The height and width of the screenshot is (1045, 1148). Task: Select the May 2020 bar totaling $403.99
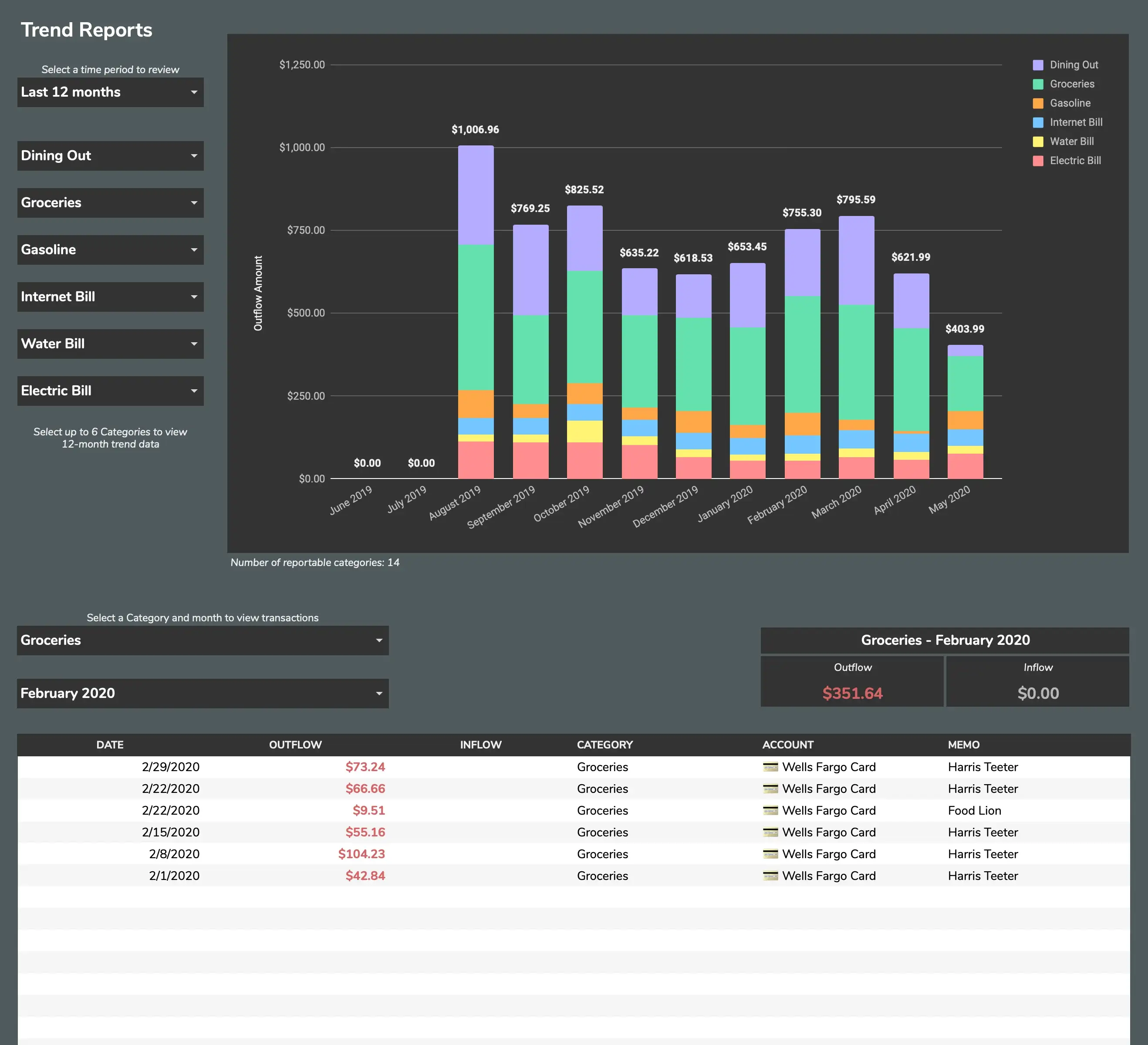pos(965,411)
